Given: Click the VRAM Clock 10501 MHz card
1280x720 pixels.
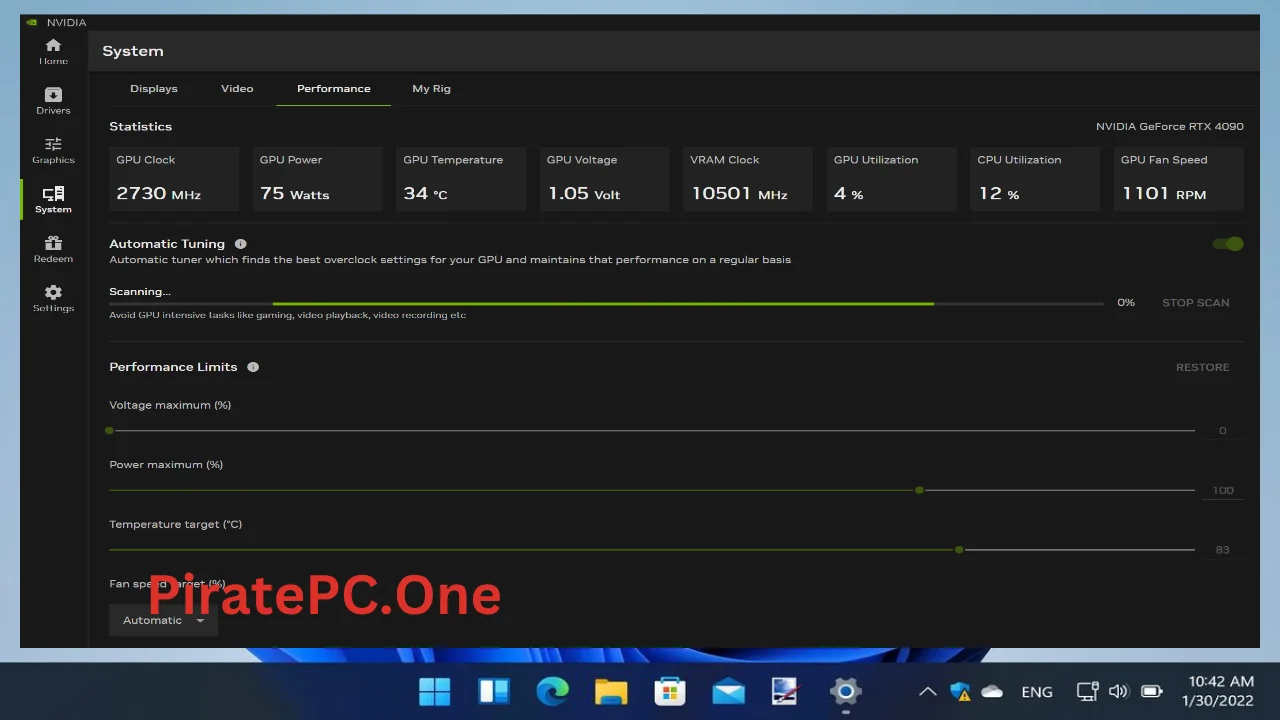Looking at the screenshot, I should 748,179.
